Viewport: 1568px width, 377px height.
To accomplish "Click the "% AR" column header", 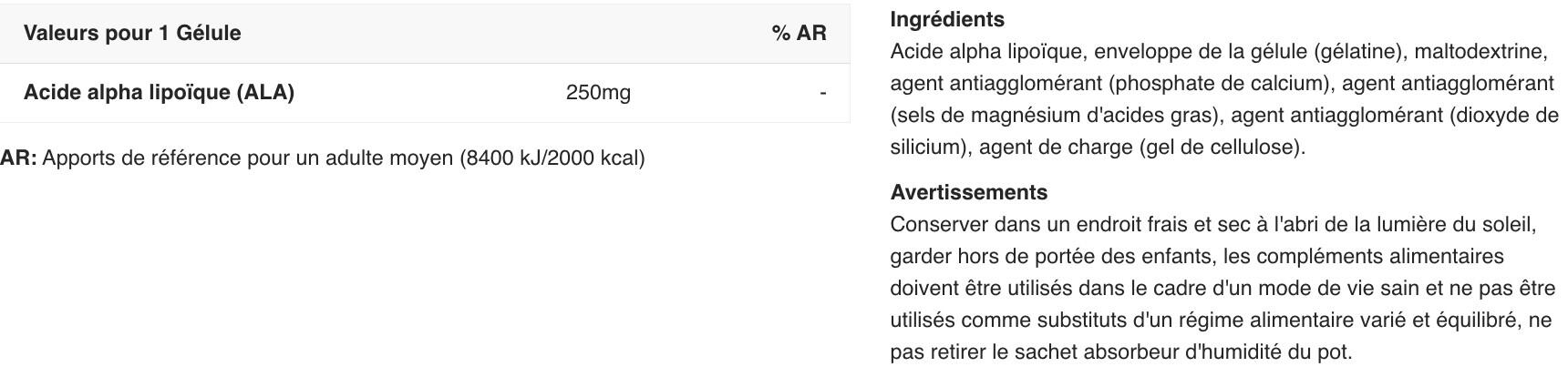I will (799, 34).
